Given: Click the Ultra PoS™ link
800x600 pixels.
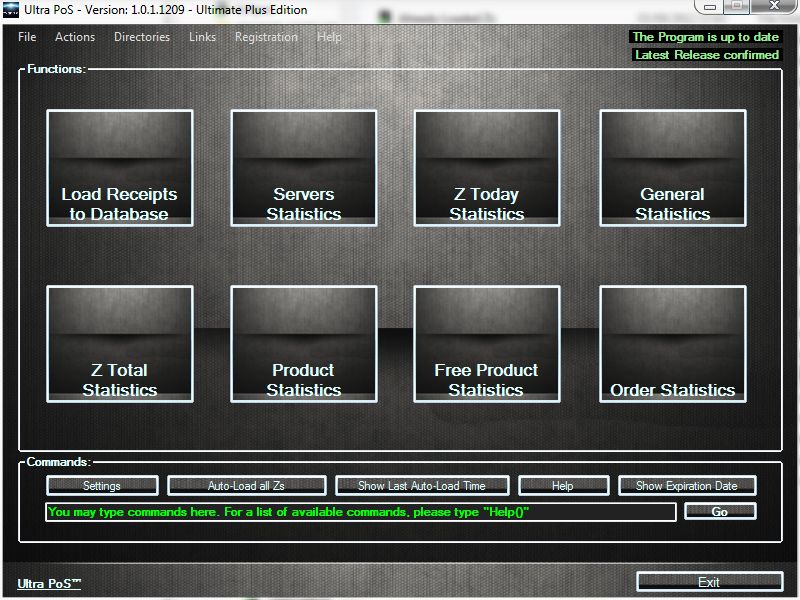Looking at the screenshot, I should pyautogui.click(x=49, y=583).
